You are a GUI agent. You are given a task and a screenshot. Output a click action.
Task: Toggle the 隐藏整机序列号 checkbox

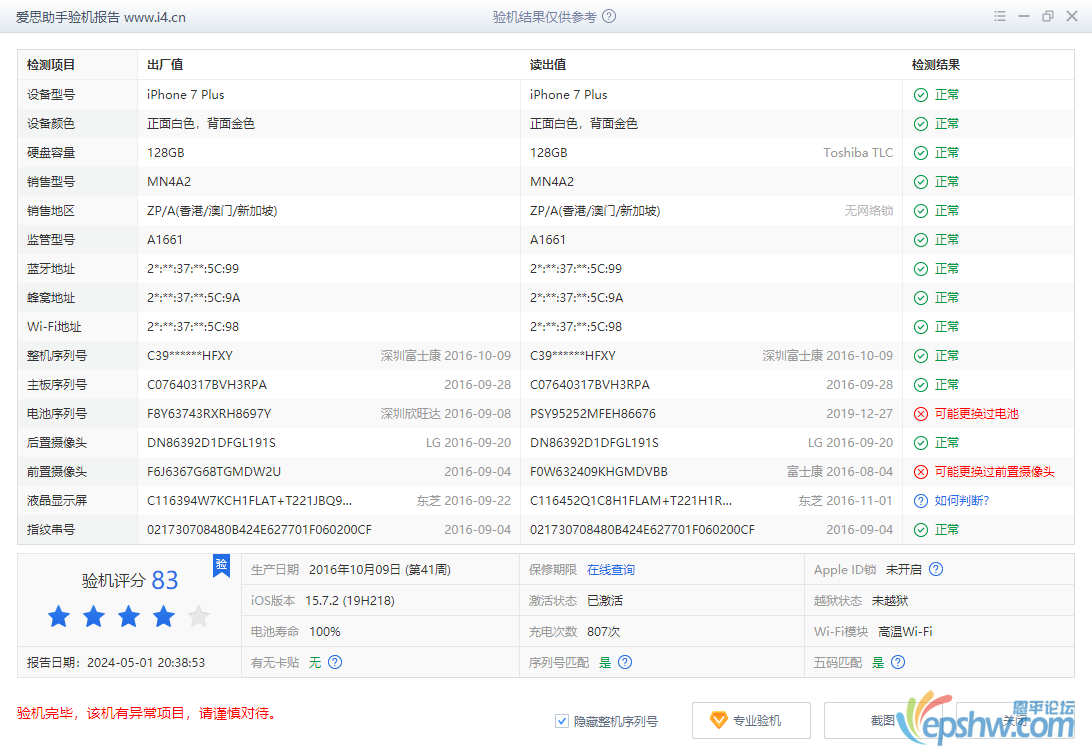tap(561, 721)
